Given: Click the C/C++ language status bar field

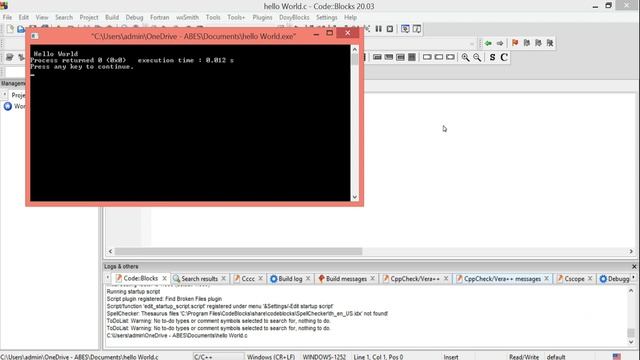Looking at the screenshot, I should click(218, 357).
